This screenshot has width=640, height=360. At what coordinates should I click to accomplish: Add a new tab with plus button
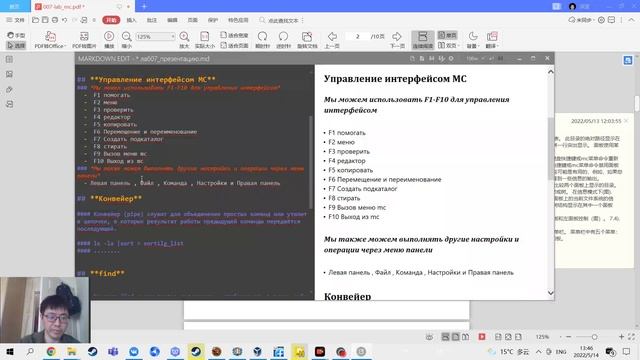[x=144, y=6]
